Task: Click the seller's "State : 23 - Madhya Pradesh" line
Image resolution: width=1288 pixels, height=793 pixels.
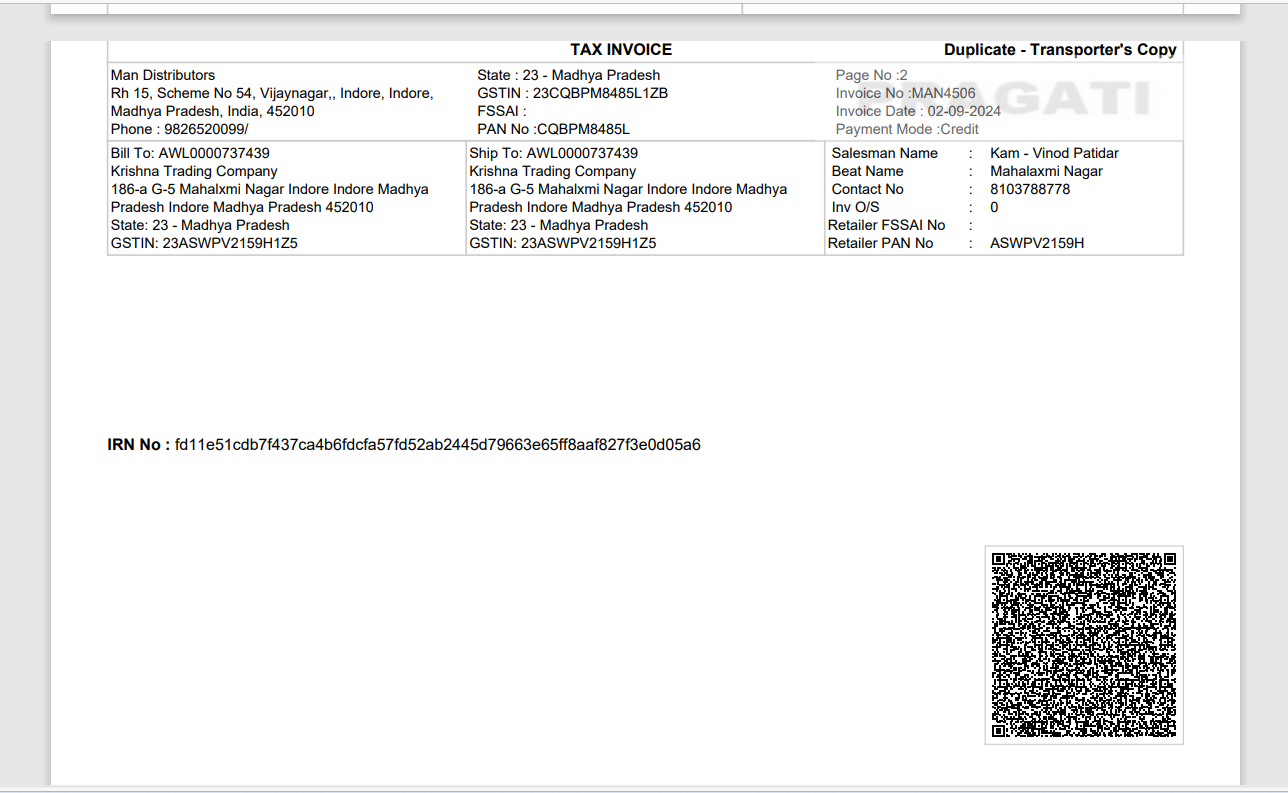Action: pyautogui.click(x=569, y=75)
